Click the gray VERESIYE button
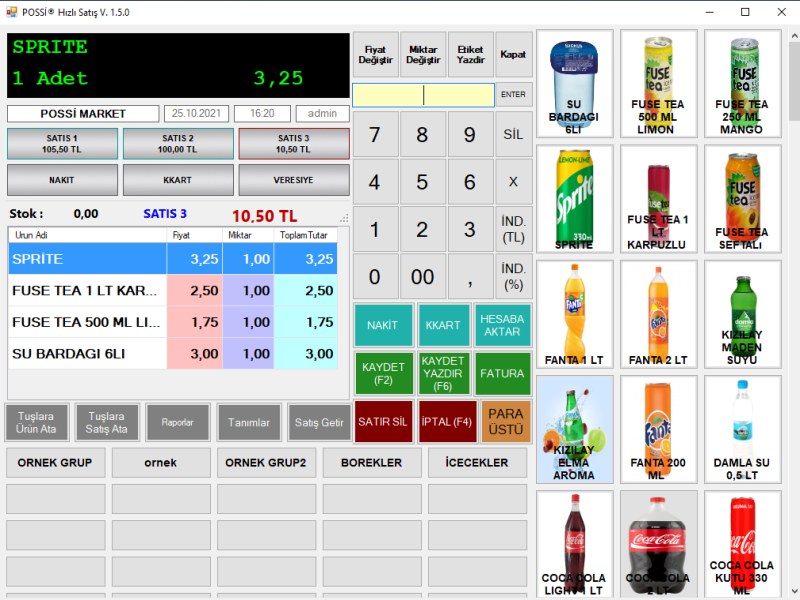Screen dimensions: 800x600 tap(294, 180)
